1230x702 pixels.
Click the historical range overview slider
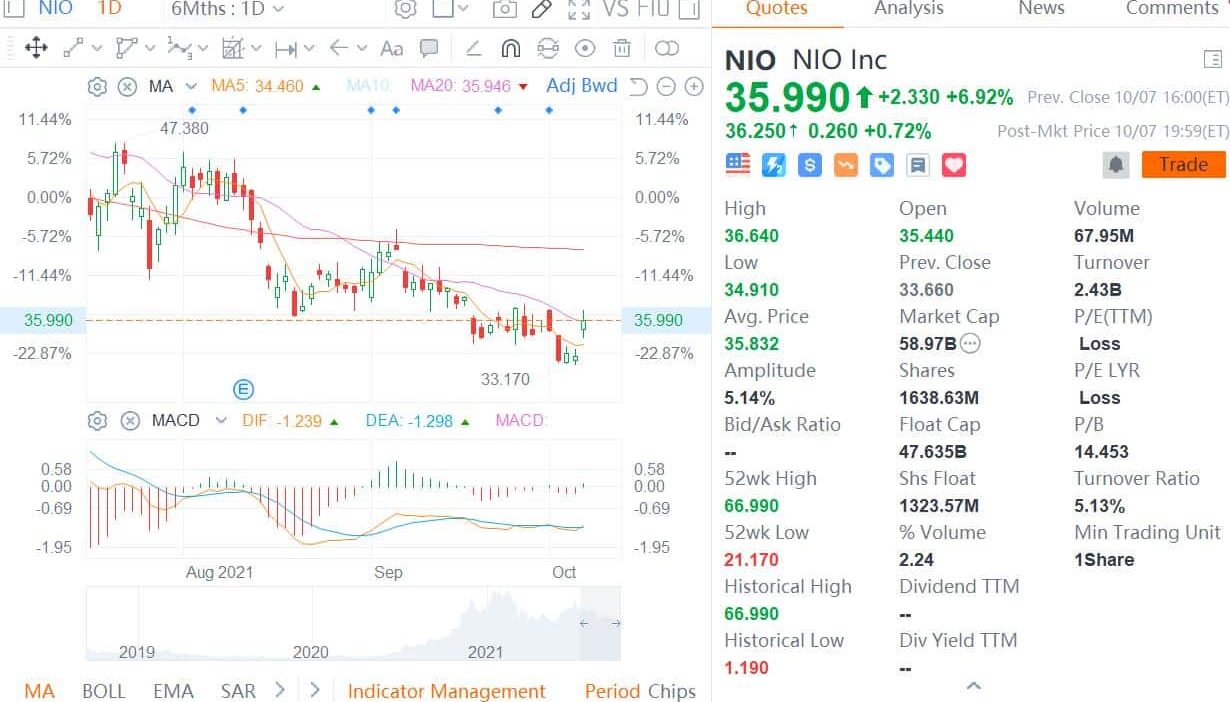click(353, 623)
